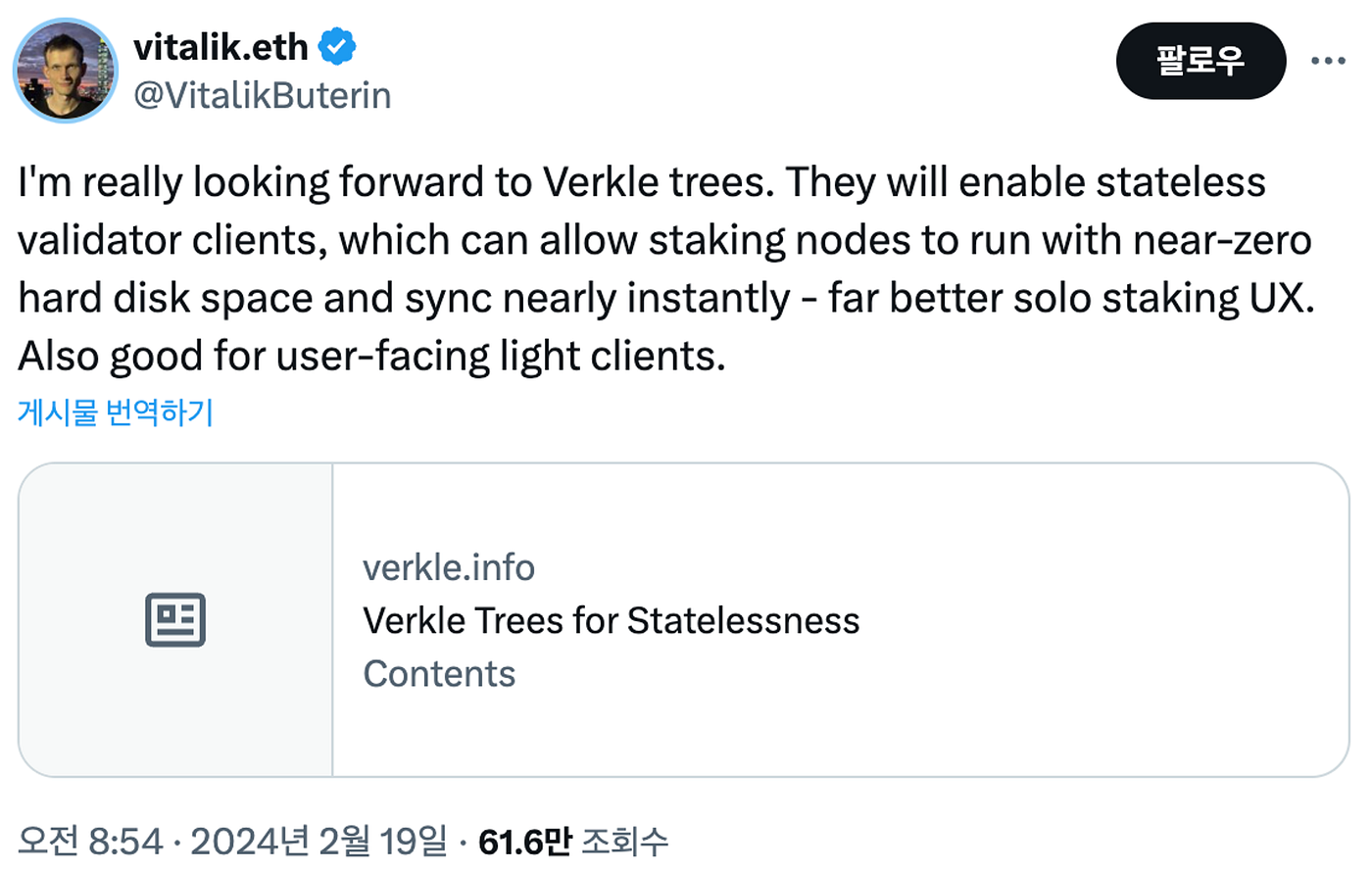Click the vitalik.eth display name
Image resolution: width=1372 pixels, height=870 pixels.
click(220, 46)
